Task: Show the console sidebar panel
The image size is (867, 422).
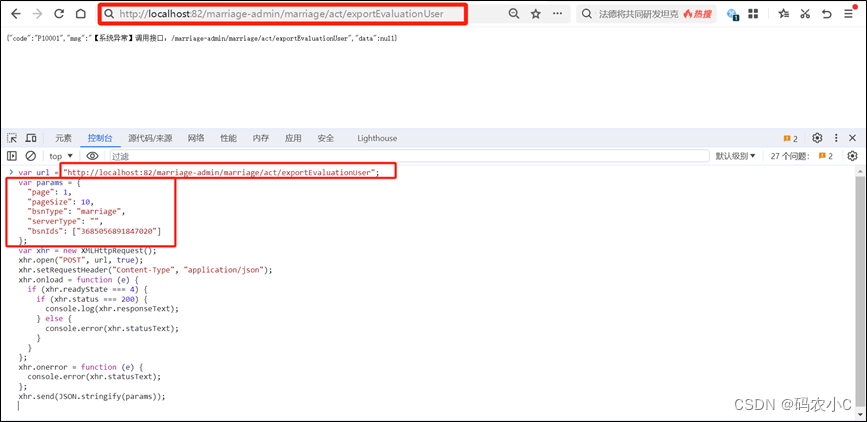Action: point(12,156)
